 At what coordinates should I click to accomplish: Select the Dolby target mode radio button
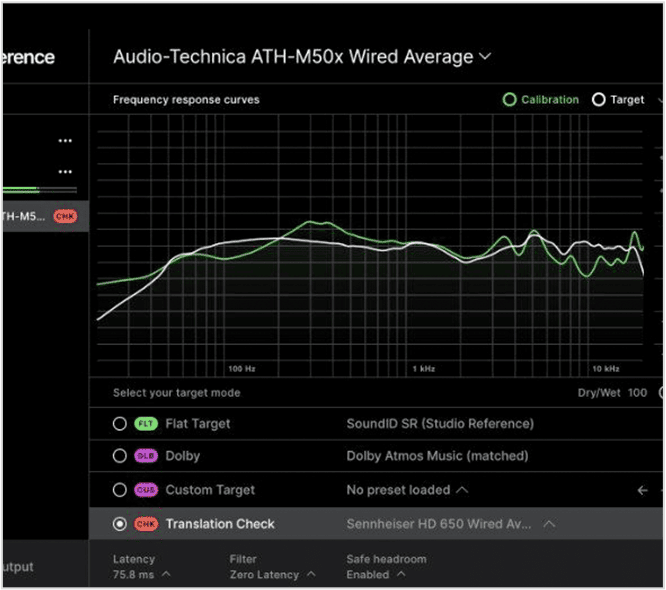120,457
